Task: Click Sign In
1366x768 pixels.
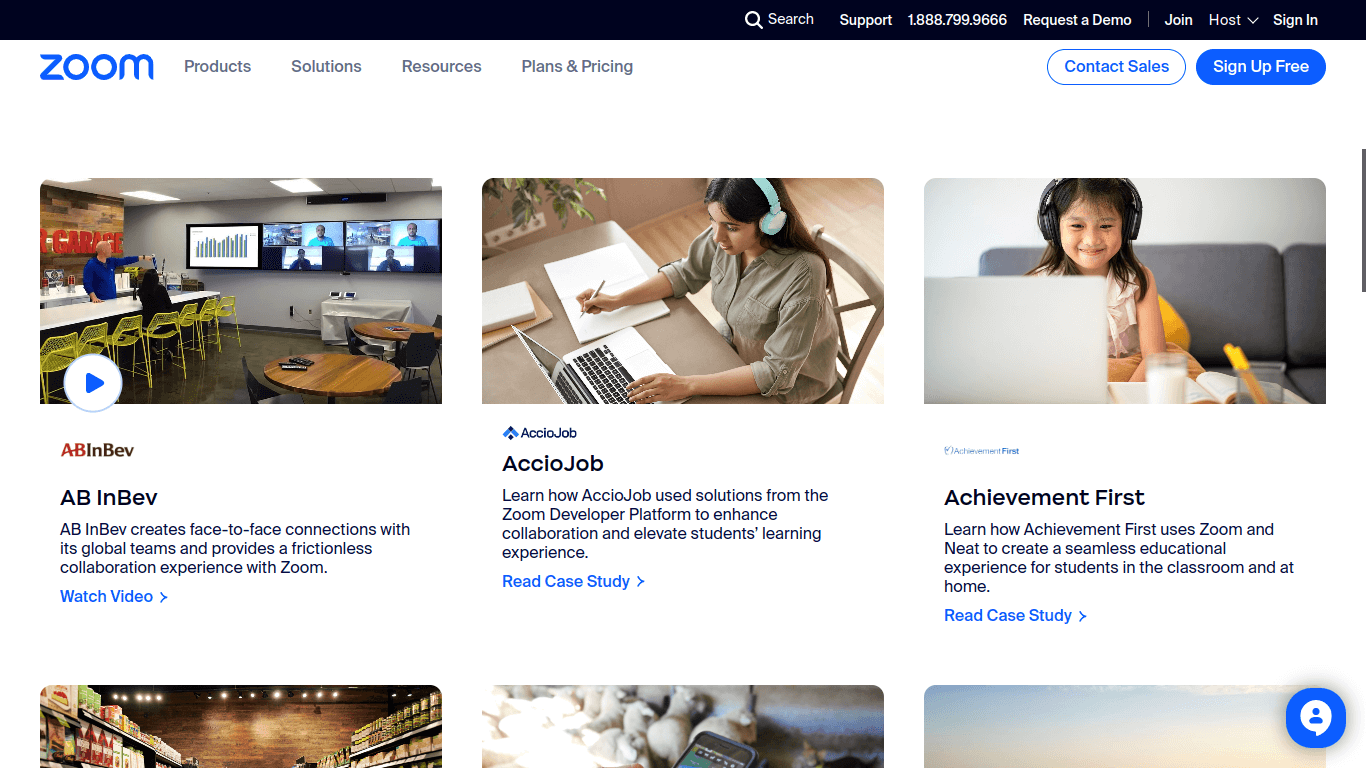Action: click(x=1295, y=20)
